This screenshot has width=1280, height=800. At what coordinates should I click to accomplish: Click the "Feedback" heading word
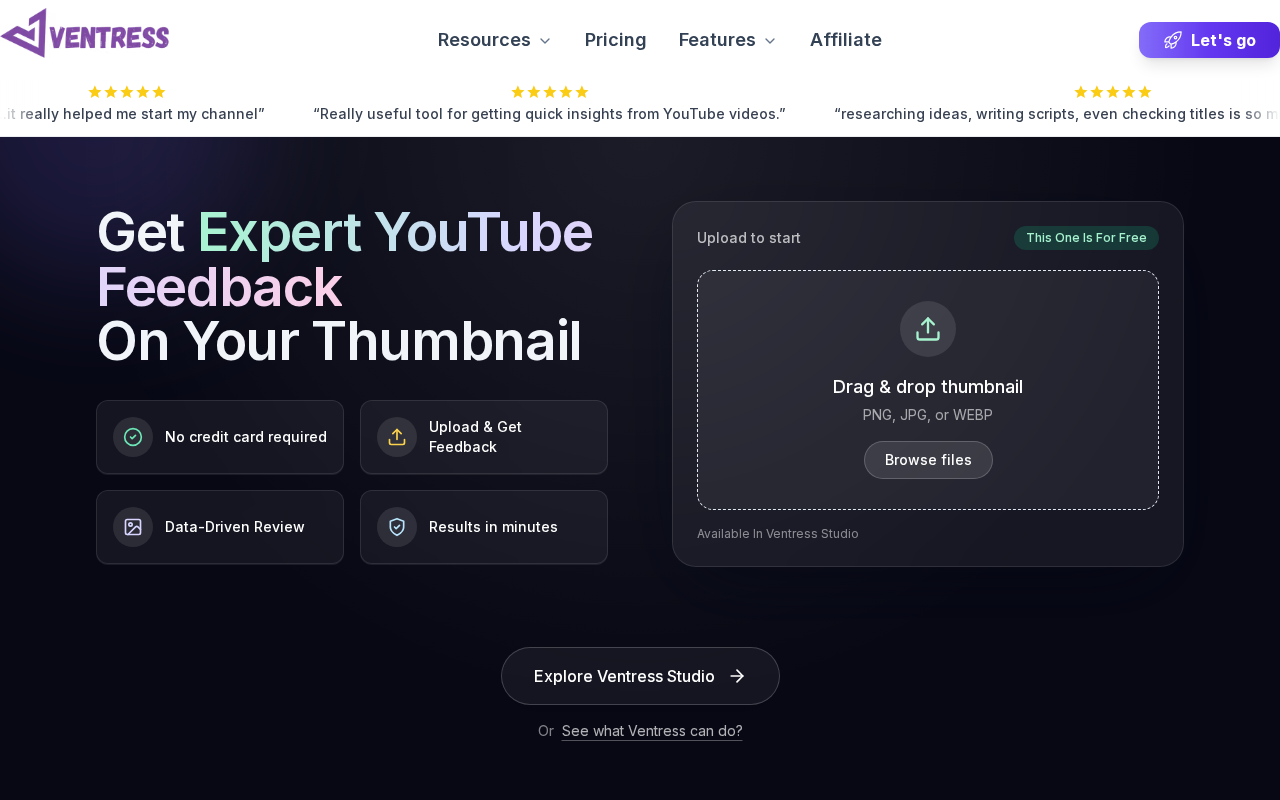pos(220,287)
